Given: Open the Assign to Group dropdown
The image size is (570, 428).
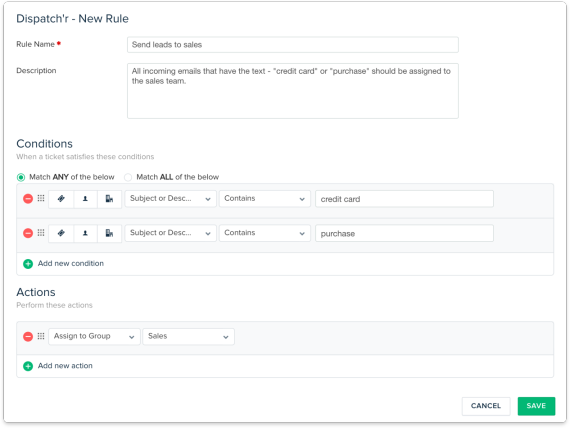Looking at the screenshot, I should (x=94, y=336).
